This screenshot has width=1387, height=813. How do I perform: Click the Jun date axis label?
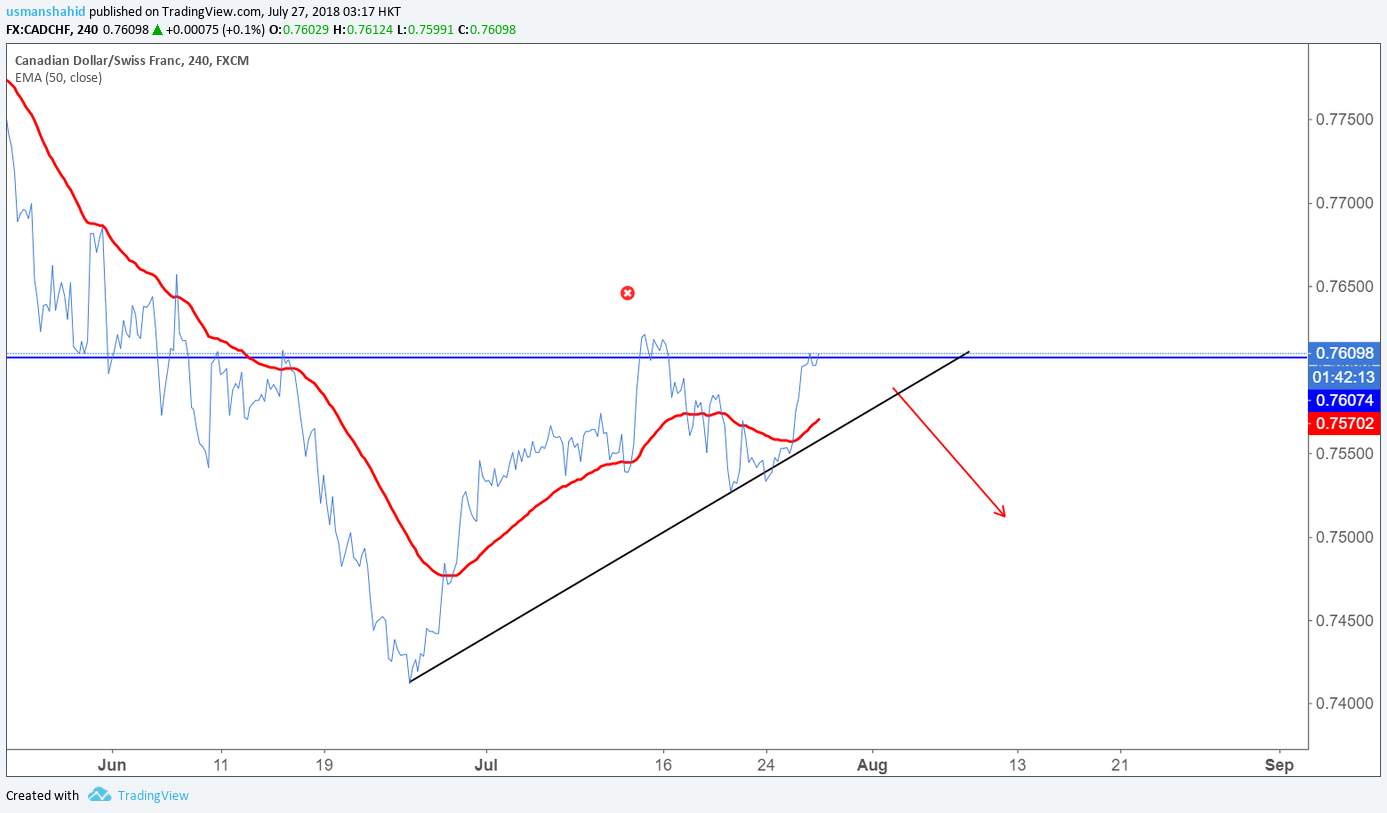click(x=112, y=765)
